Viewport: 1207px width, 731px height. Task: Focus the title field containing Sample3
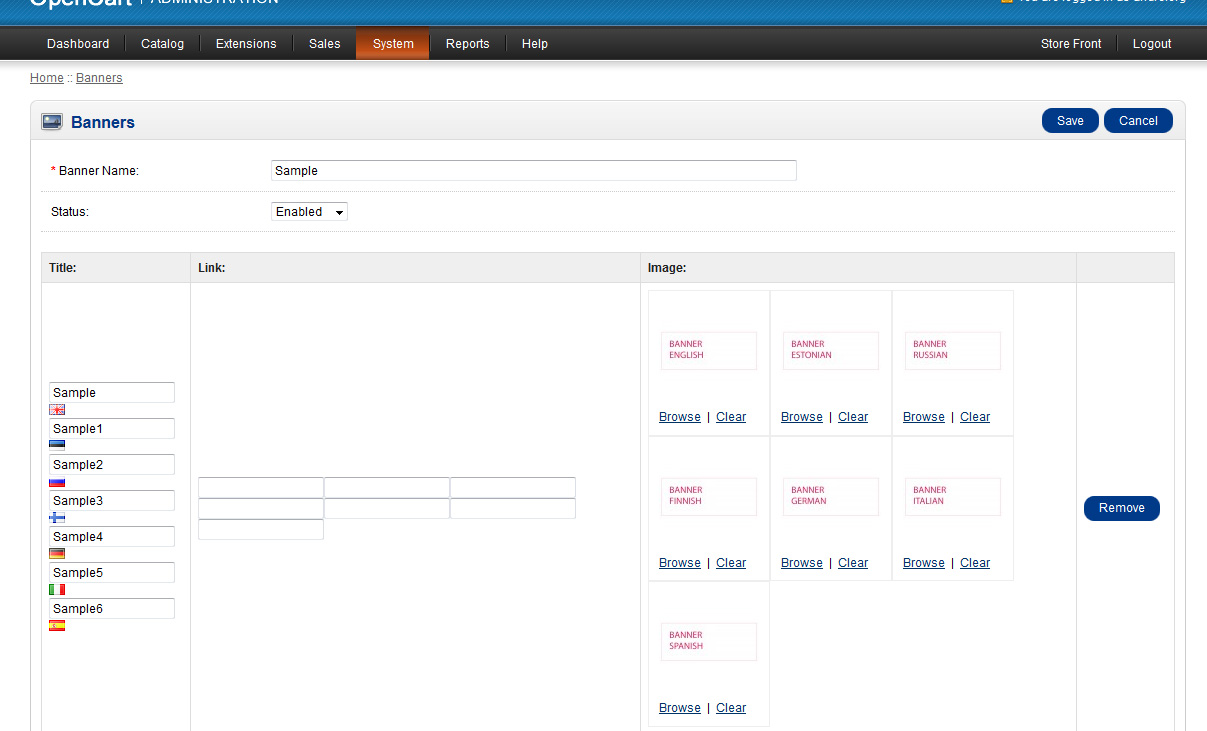click(x=112, y=500)
